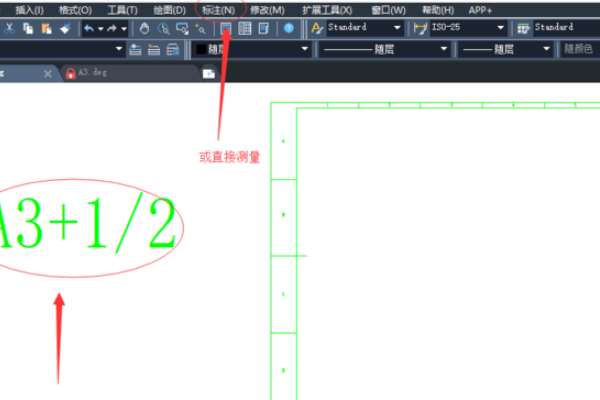Activate the Zoom Window tool

[182, 28]
